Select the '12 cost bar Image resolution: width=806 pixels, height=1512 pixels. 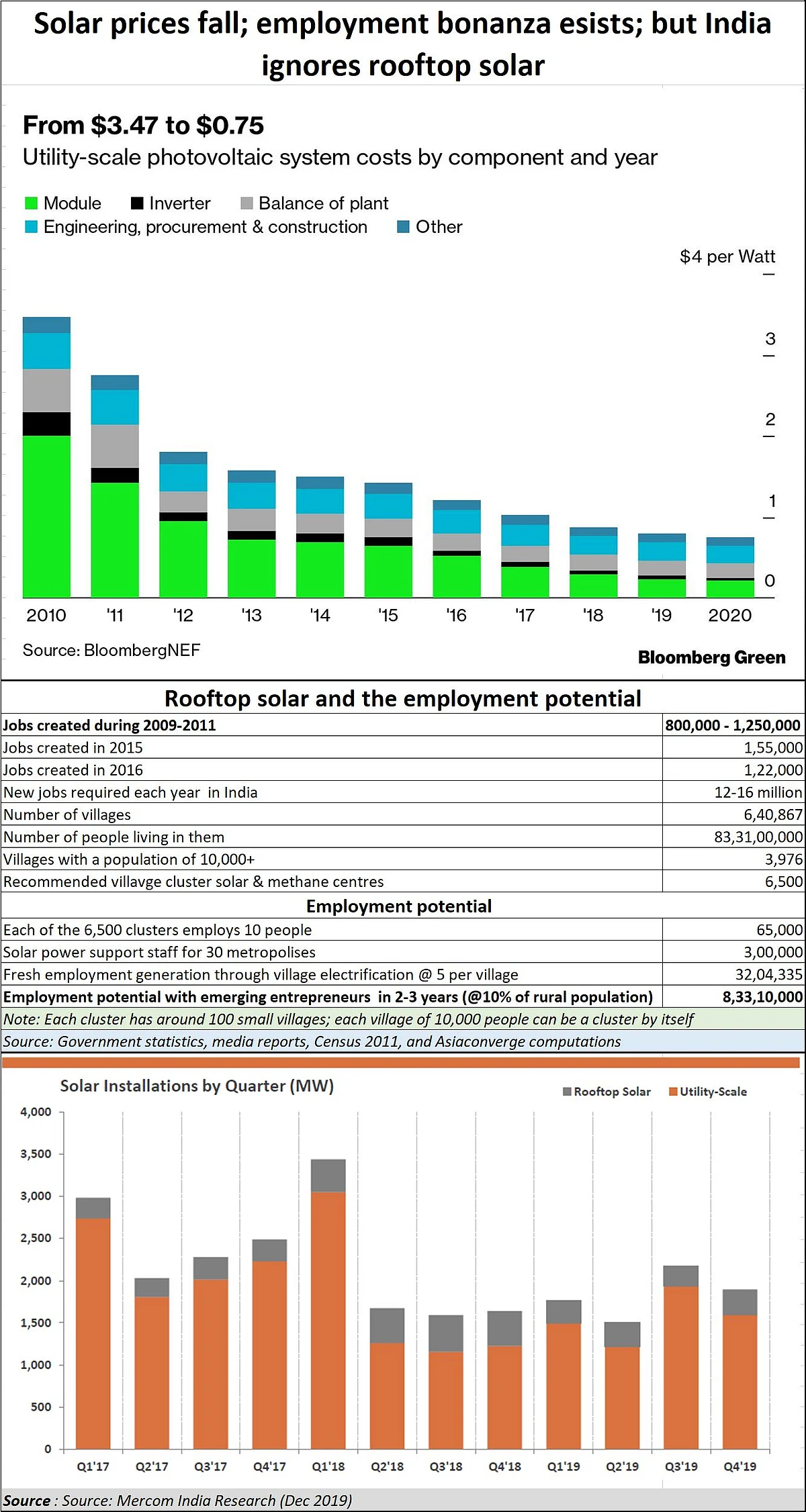(183, 525)
